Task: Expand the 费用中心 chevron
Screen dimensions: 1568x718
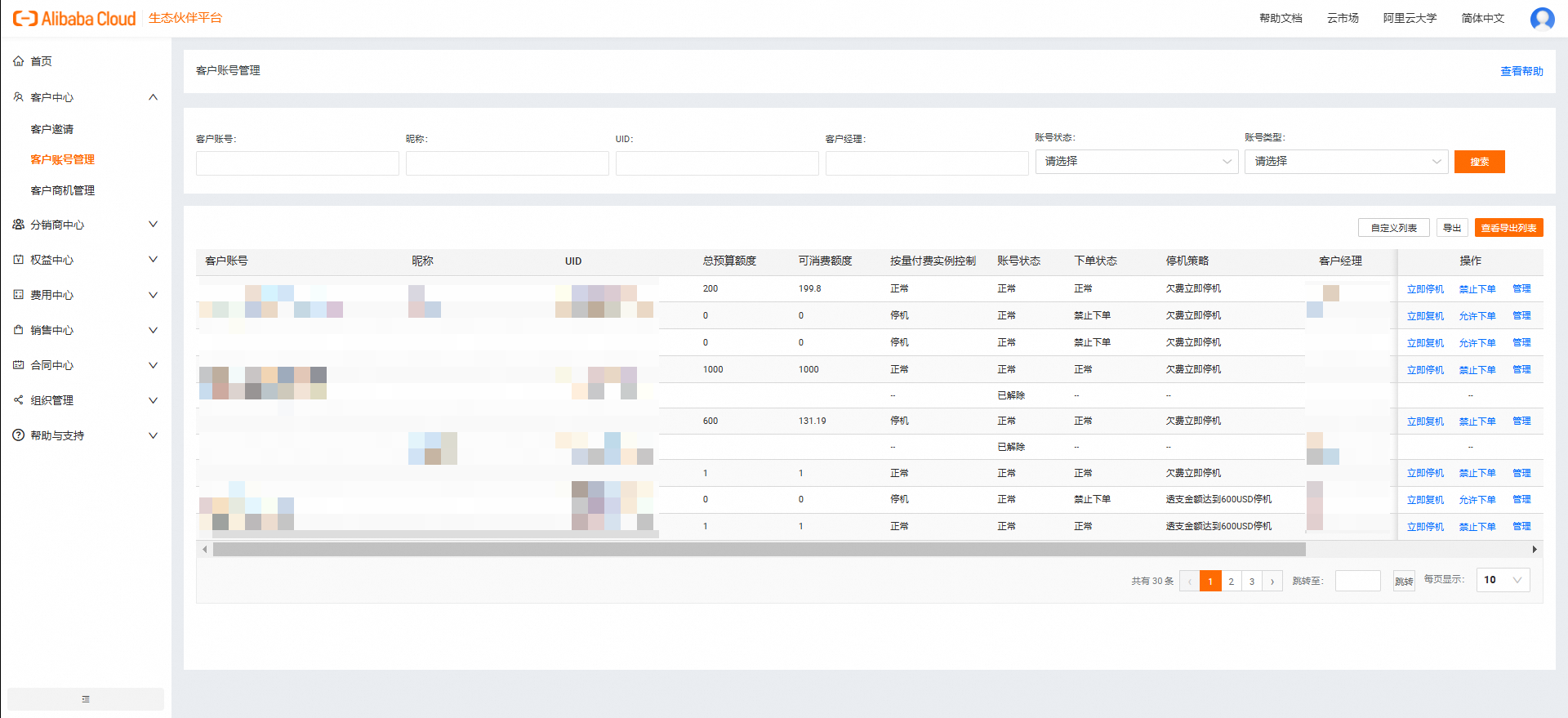Action: tap(153, 295)
